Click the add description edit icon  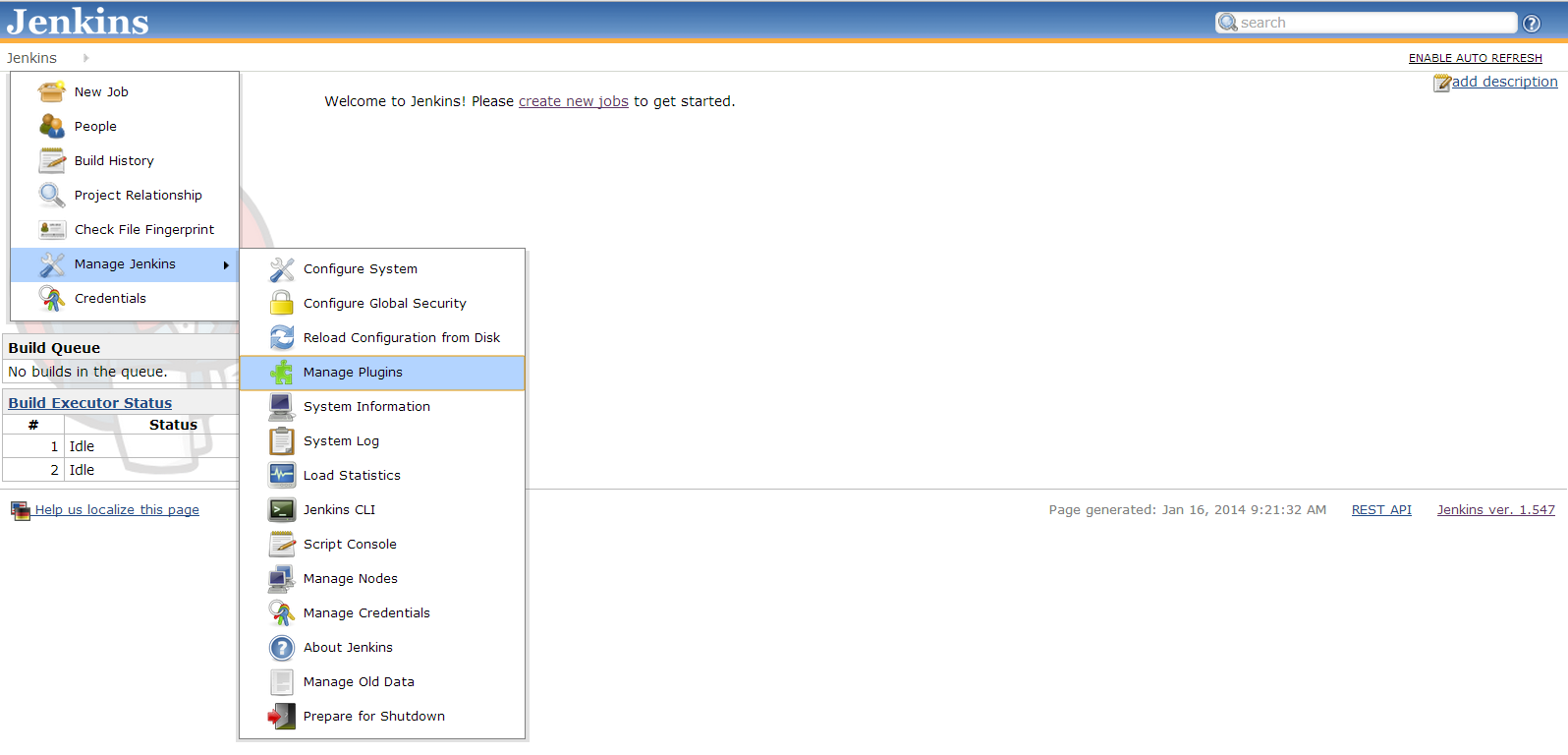pos(1442,83)
